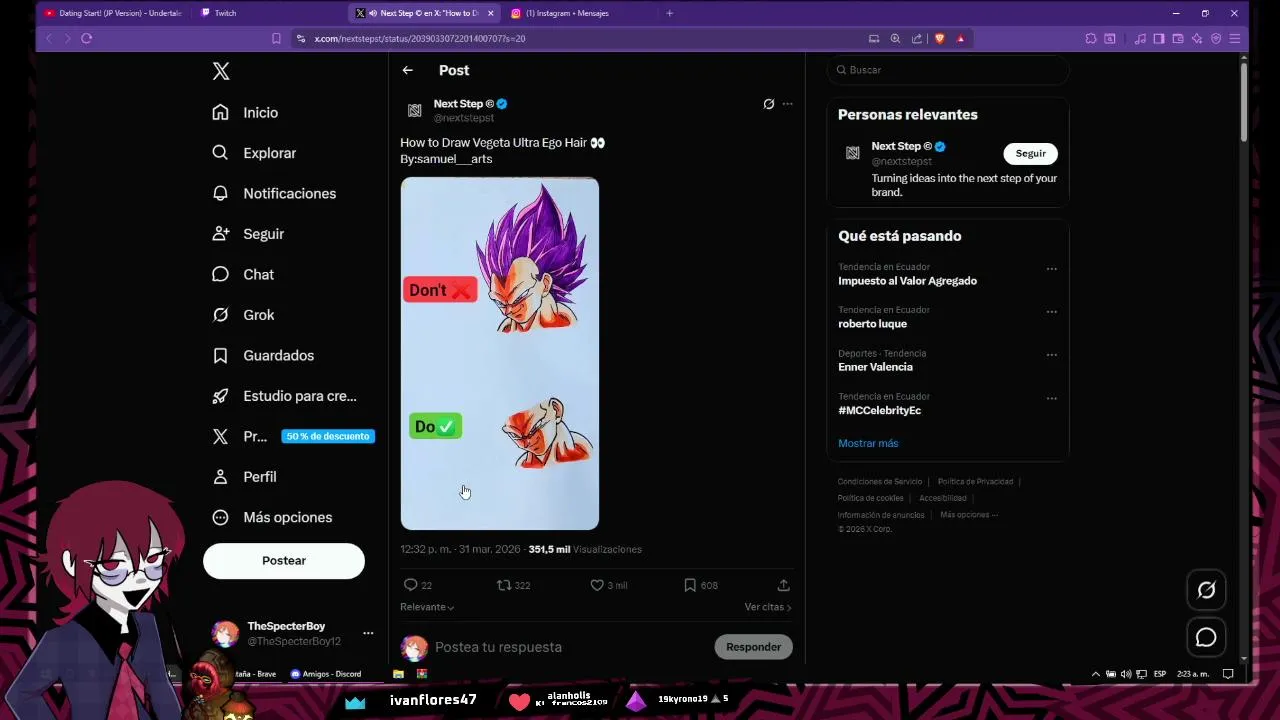Open the Condiciones de Servicio footer link
The width and height of the screenshot is (1280, 720).
click(880, 482)
